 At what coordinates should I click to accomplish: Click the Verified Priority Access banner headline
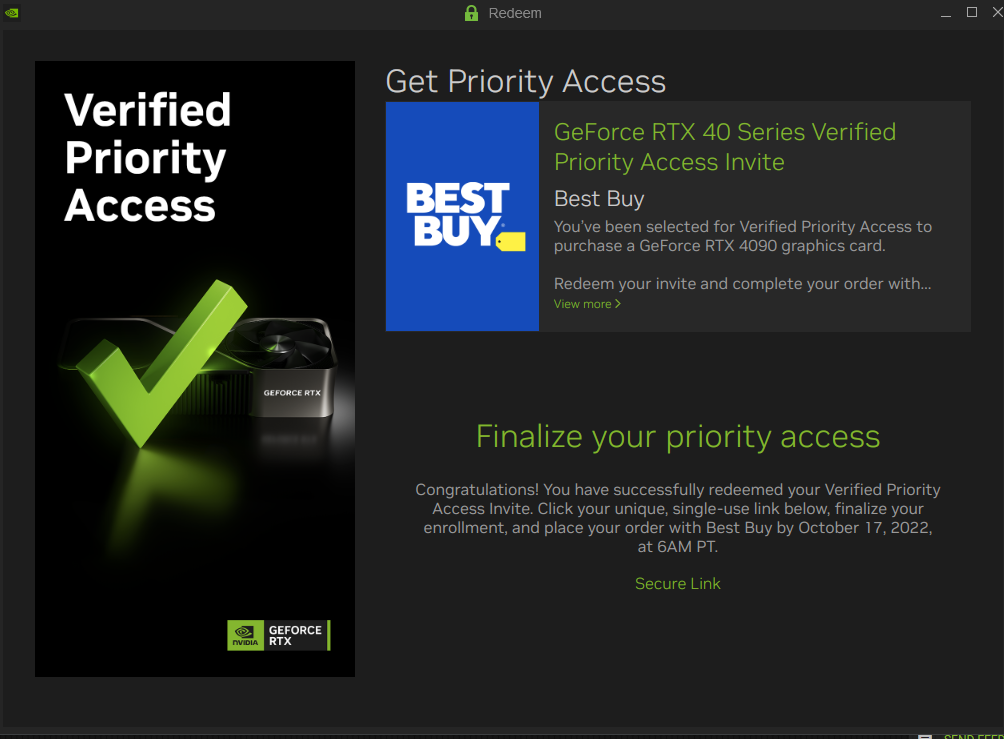click(x=147, y=158)
